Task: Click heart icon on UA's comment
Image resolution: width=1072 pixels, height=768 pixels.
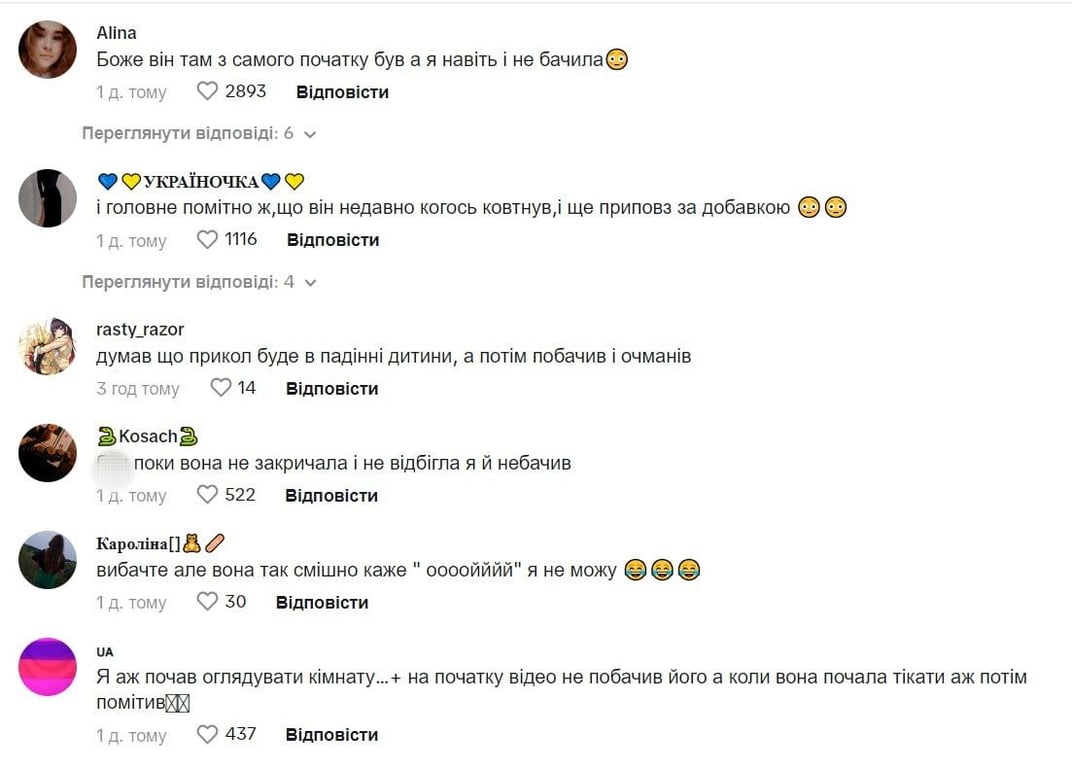Action: pos(207,734)
